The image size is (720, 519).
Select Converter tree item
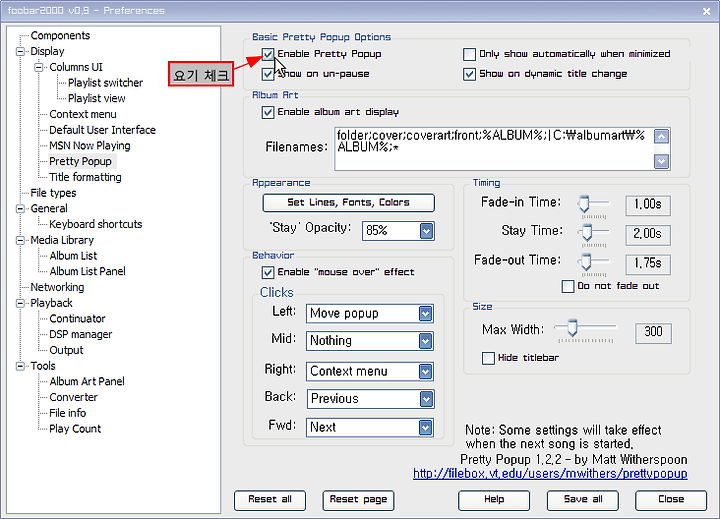point(73,398)
